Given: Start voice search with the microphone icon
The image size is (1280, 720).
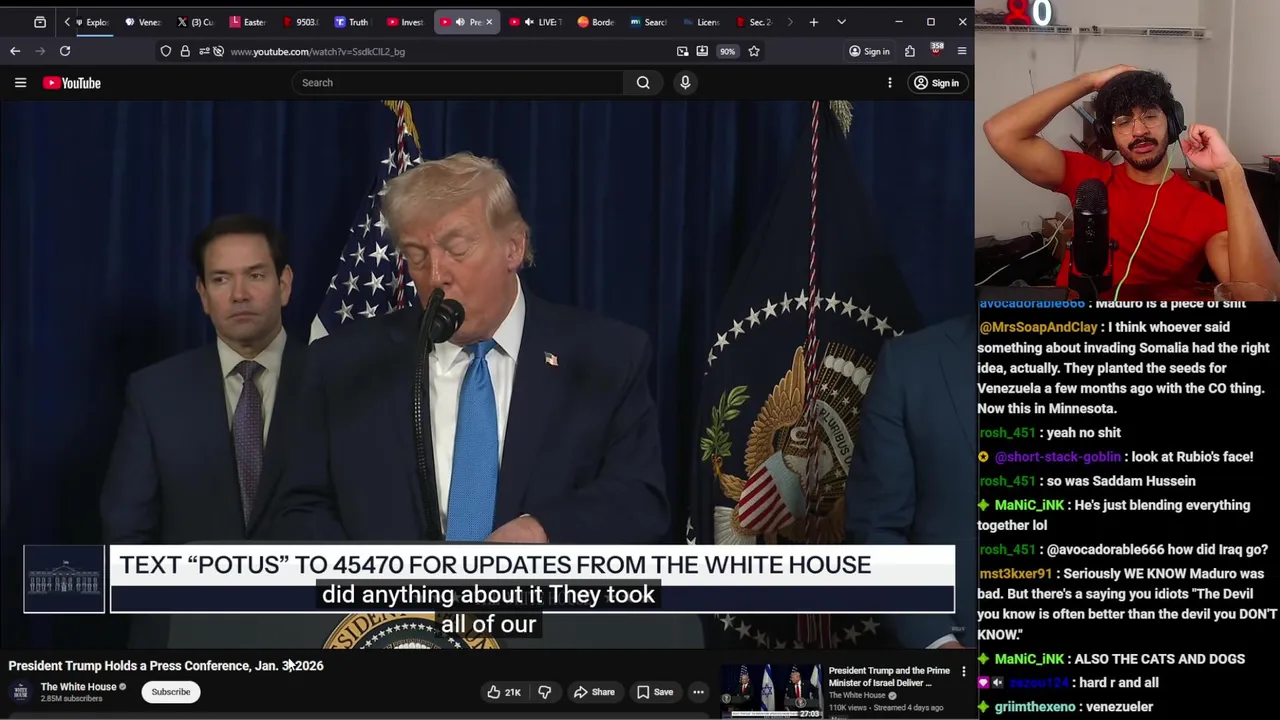Looking at the screenshot, I should point(685,83).
